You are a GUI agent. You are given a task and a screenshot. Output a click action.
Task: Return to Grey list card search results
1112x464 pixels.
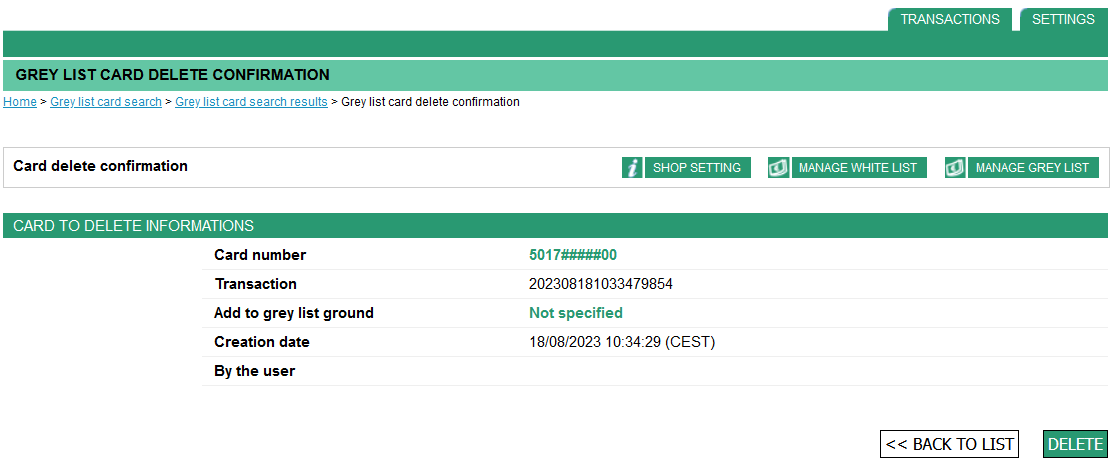(251, 101)
